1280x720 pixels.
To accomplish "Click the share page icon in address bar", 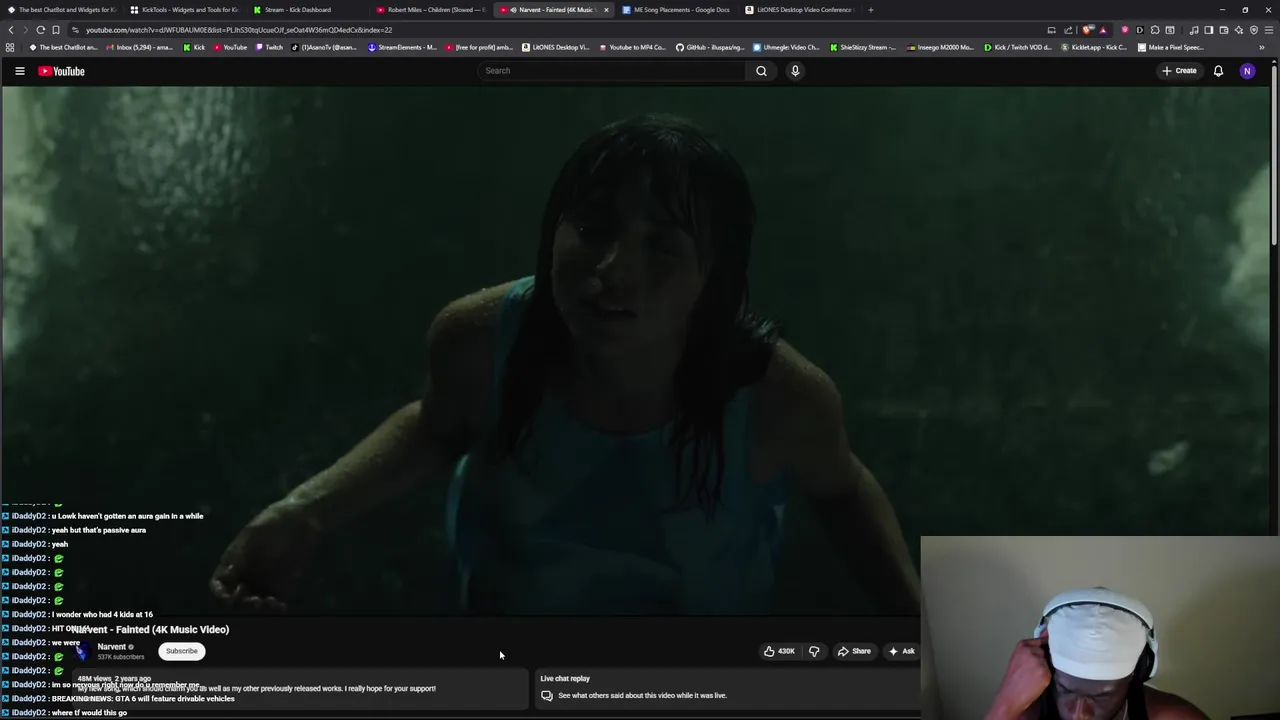I will pos(1068,30).
